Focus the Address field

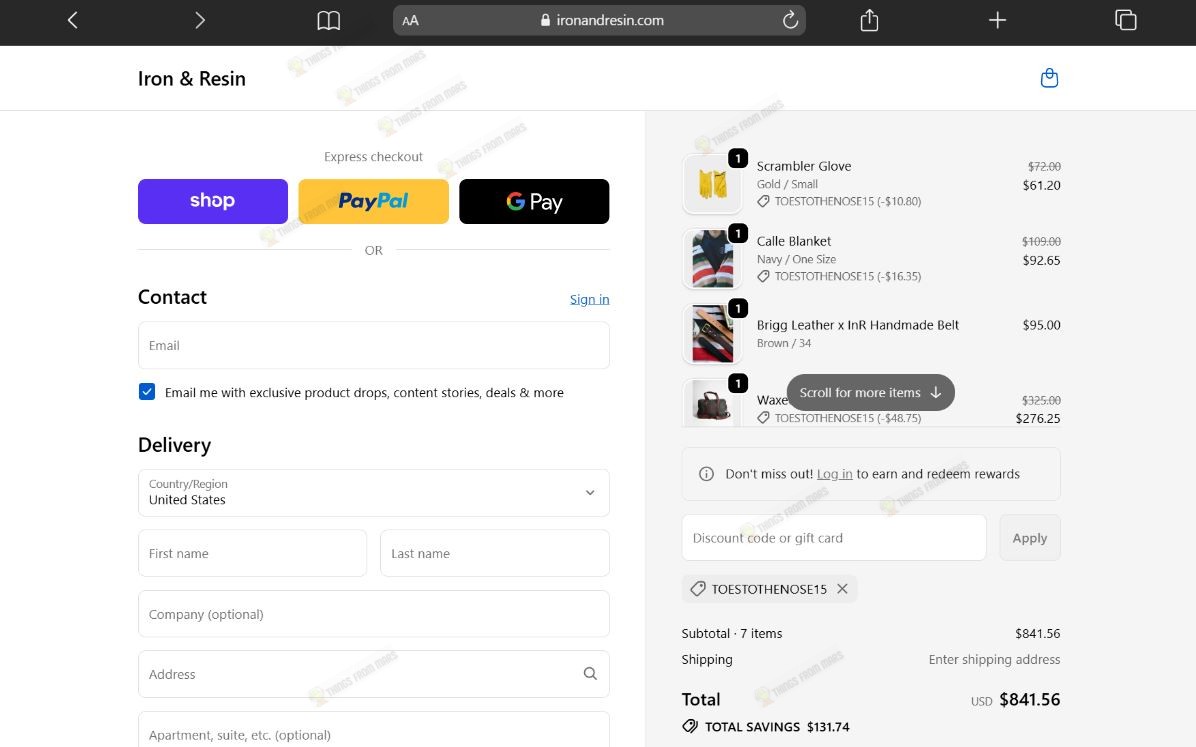pyautogui.click(x=374, y=674)
